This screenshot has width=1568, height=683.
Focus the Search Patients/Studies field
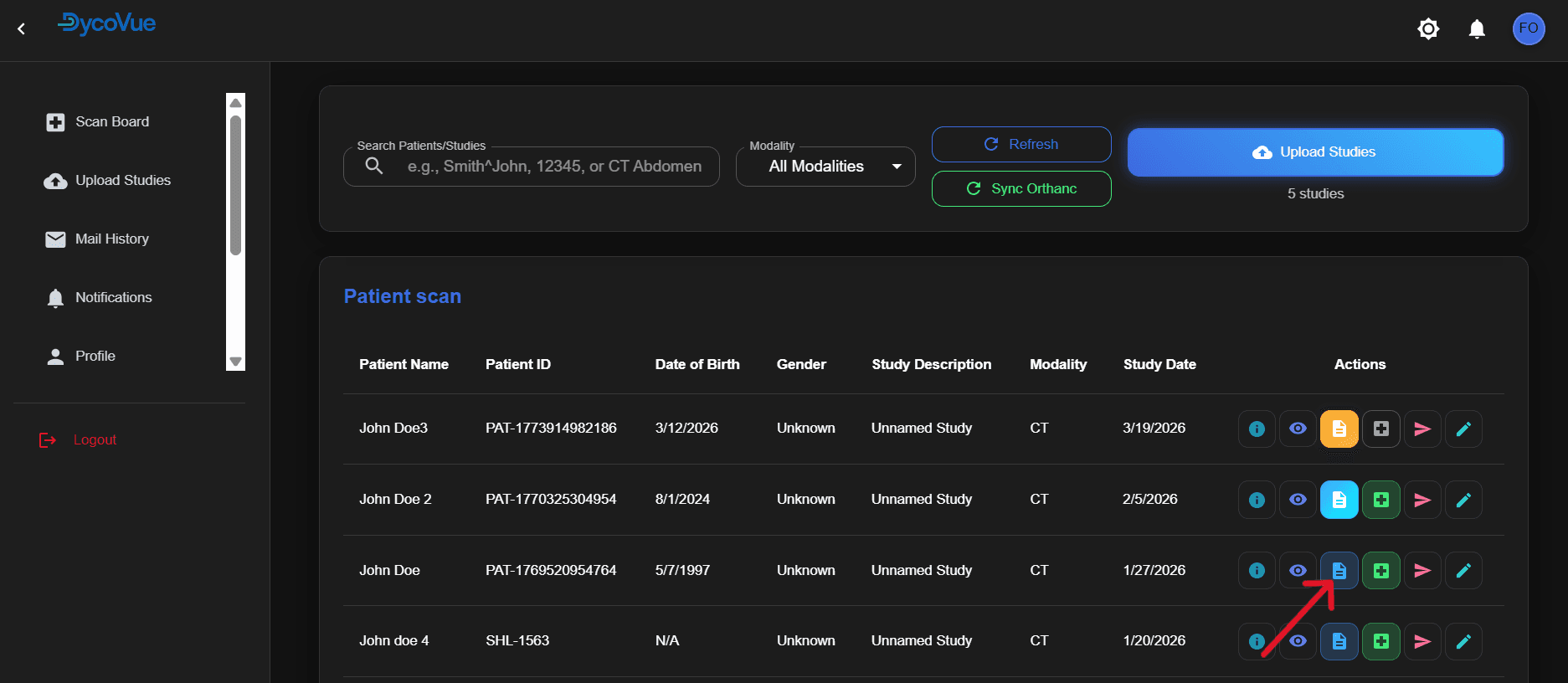point(532,167)
